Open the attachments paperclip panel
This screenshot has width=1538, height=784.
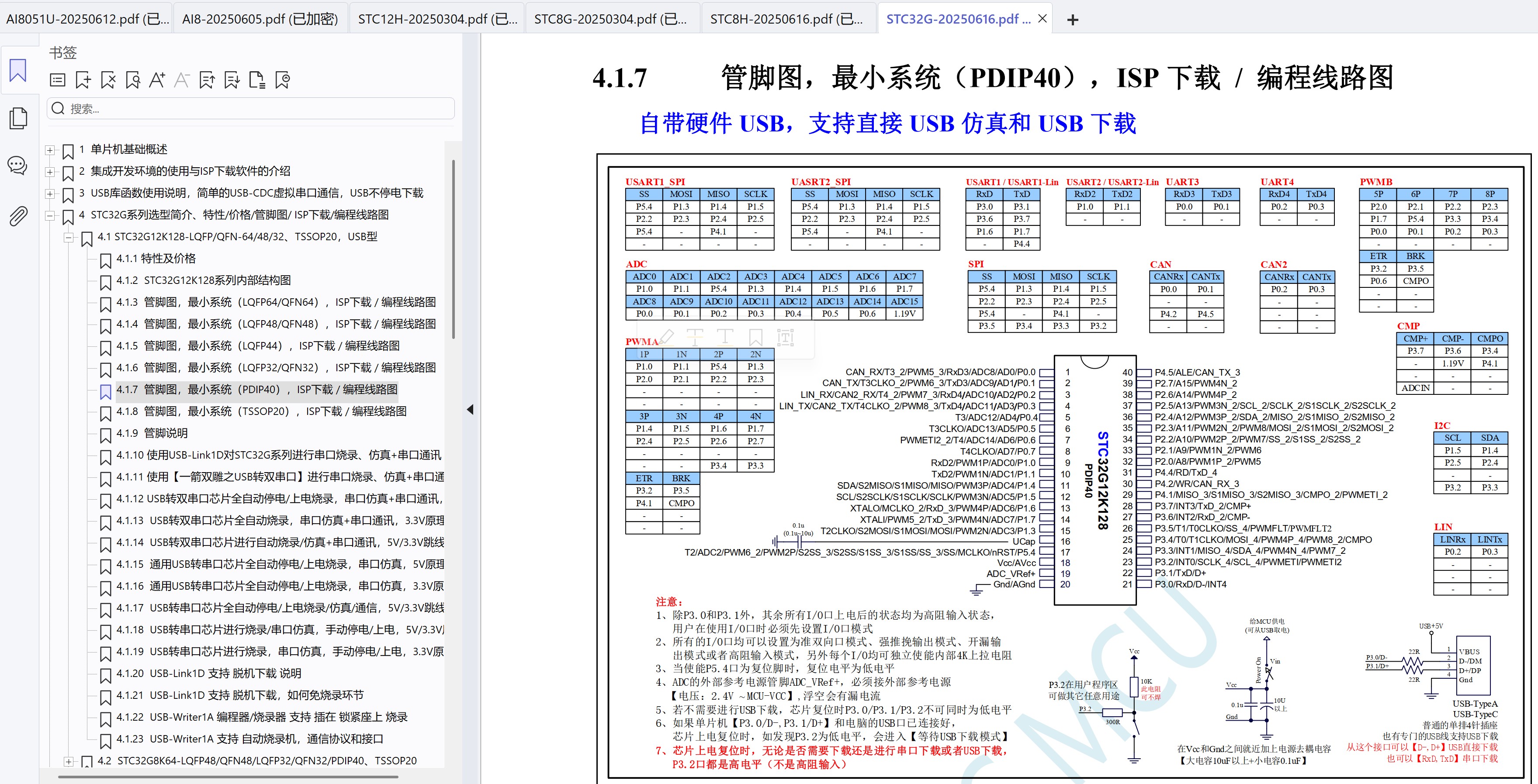click(x=18, y=216)
